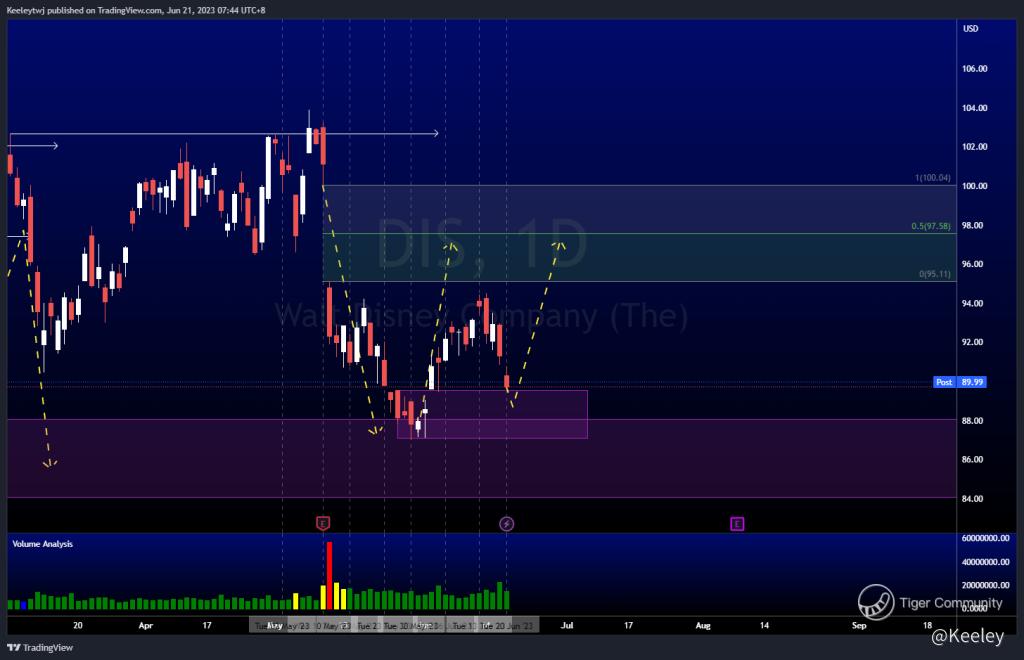1024x660 pixels.
Task: Click the 20 date label before Apr
Action: tap(78, 625)
